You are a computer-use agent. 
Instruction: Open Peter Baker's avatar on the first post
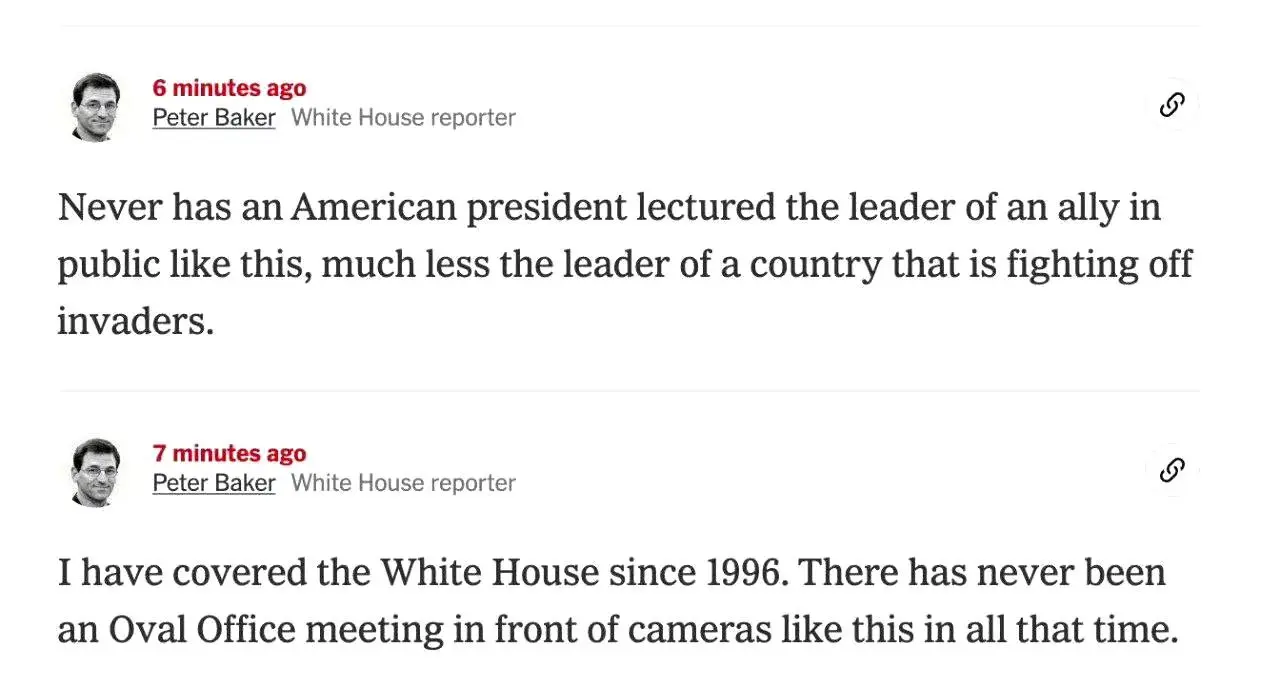click(97, 106)
